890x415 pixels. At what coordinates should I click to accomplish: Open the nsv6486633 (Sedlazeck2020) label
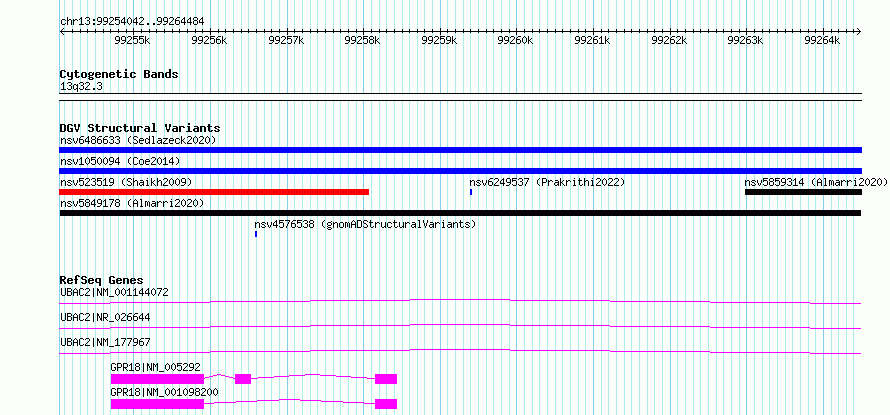coord(138,140)
